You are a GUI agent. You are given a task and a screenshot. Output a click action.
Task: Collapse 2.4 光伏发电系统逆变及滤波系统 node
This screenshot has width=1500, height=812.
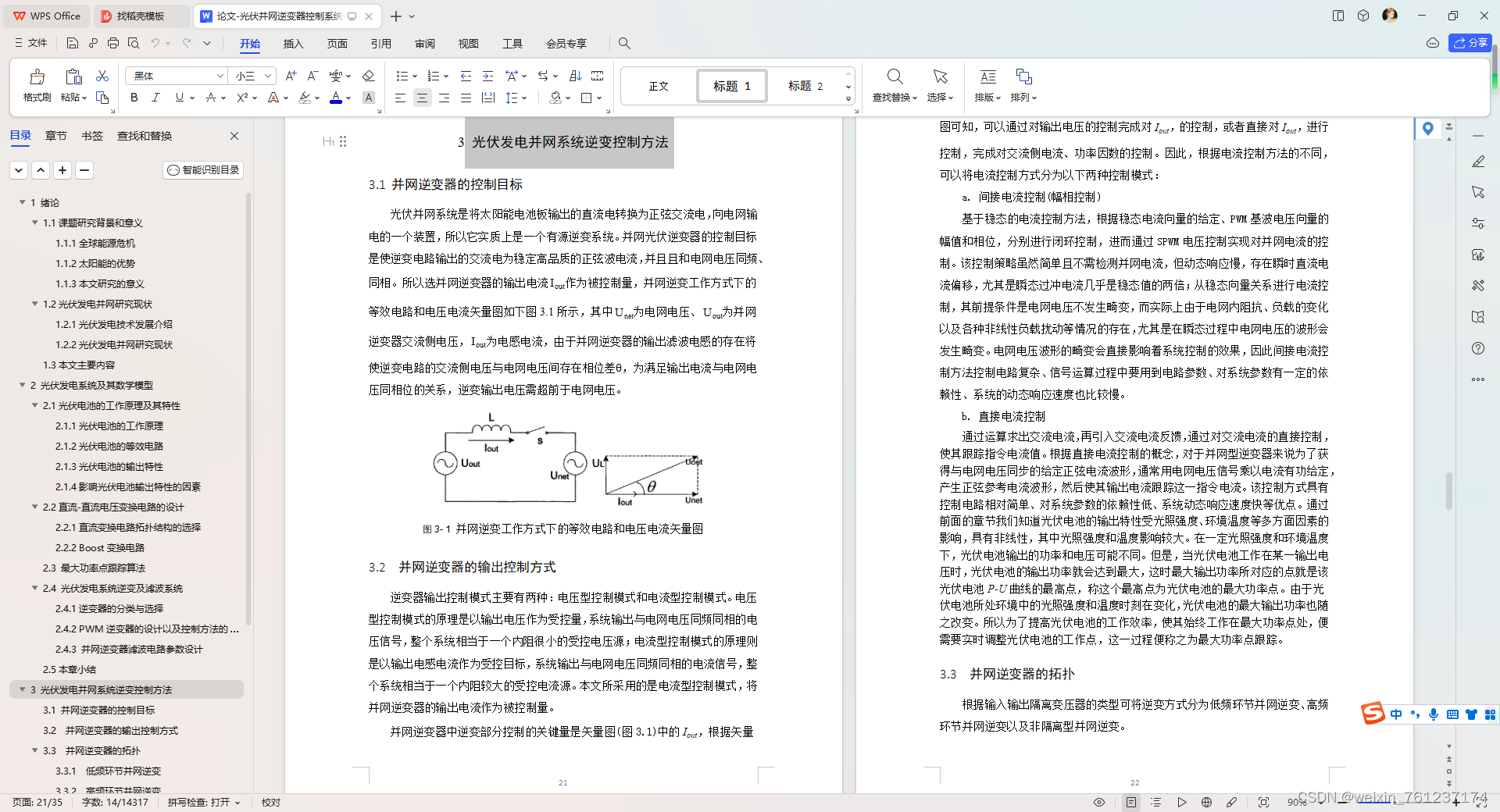pyautogui.click(x=35, y=588)
